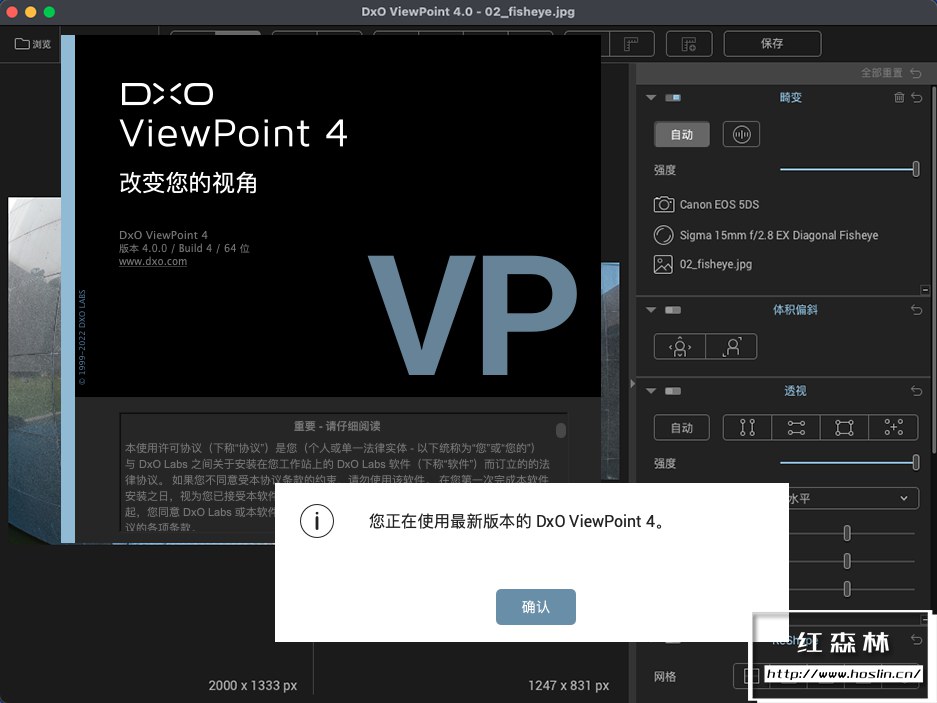Click the Canon EOS 5DS text
Screen dimensions: 937x703
[x=719, y=204]
